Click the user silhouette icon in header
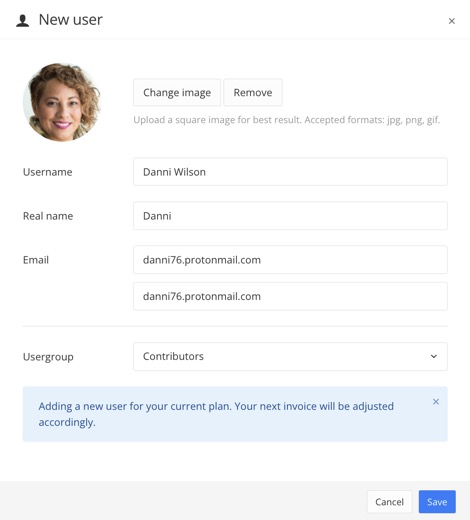 point(23,21)
